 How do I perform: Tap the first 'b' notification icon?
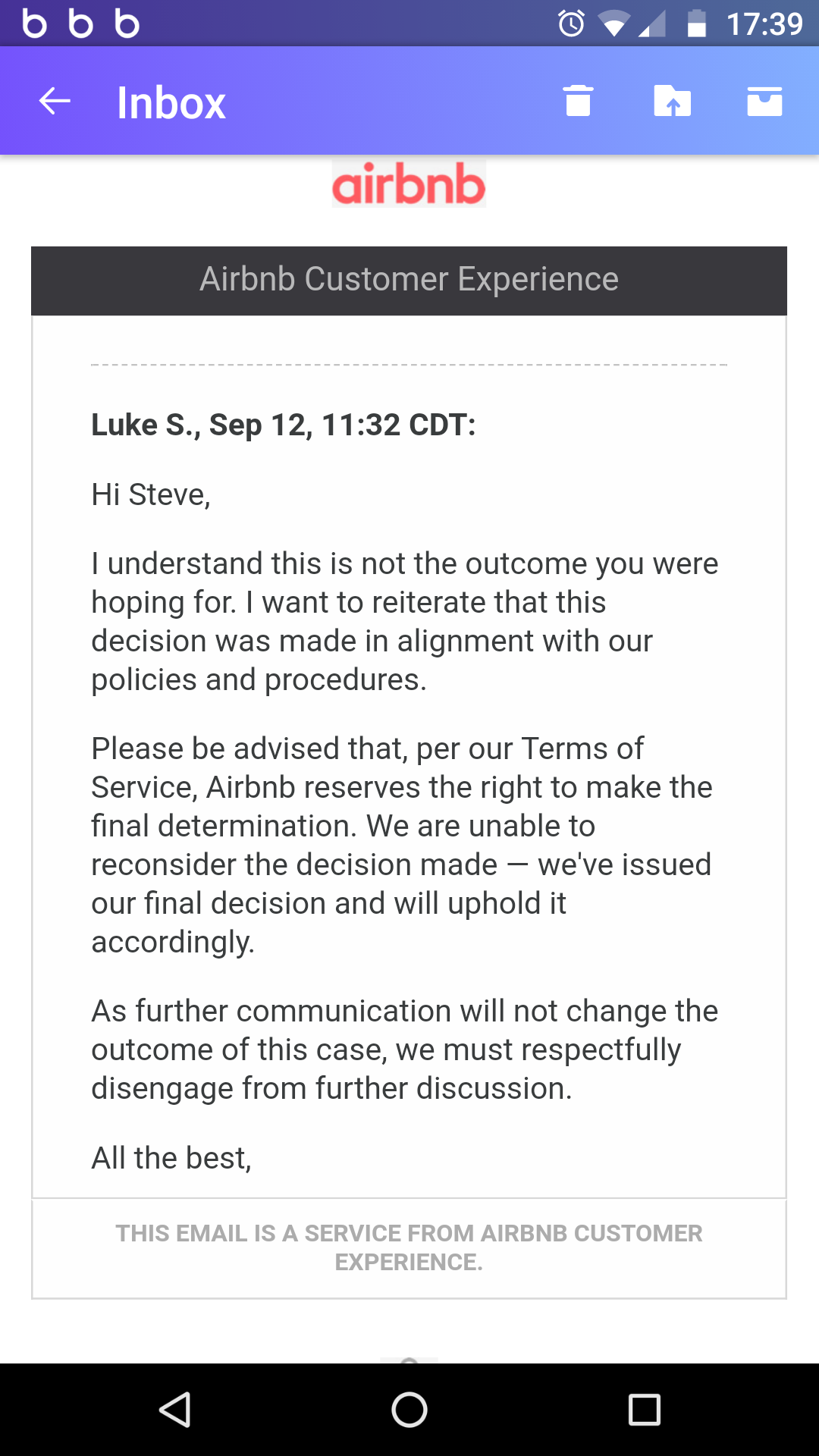point(35,24)
